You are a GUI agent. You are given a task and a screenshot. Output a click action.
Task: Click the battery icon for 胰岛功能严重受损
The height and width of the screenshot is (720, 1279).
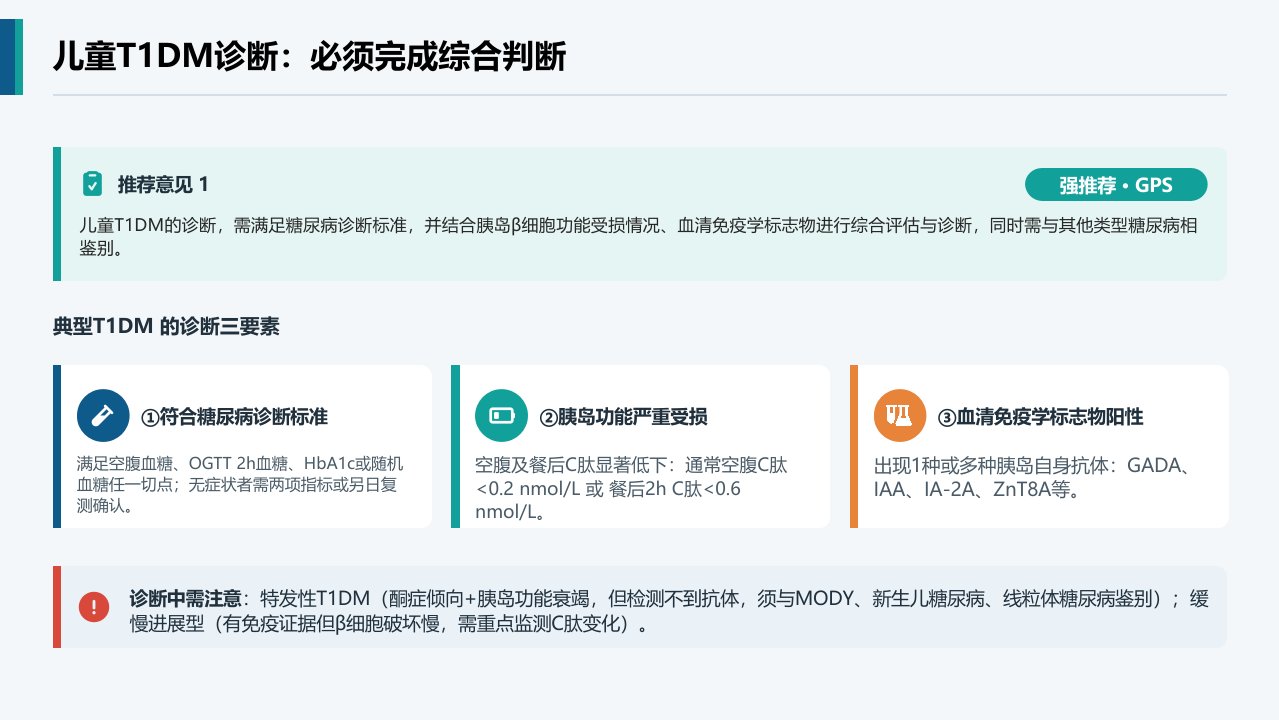pyautogui.click(x=501, y=415)
